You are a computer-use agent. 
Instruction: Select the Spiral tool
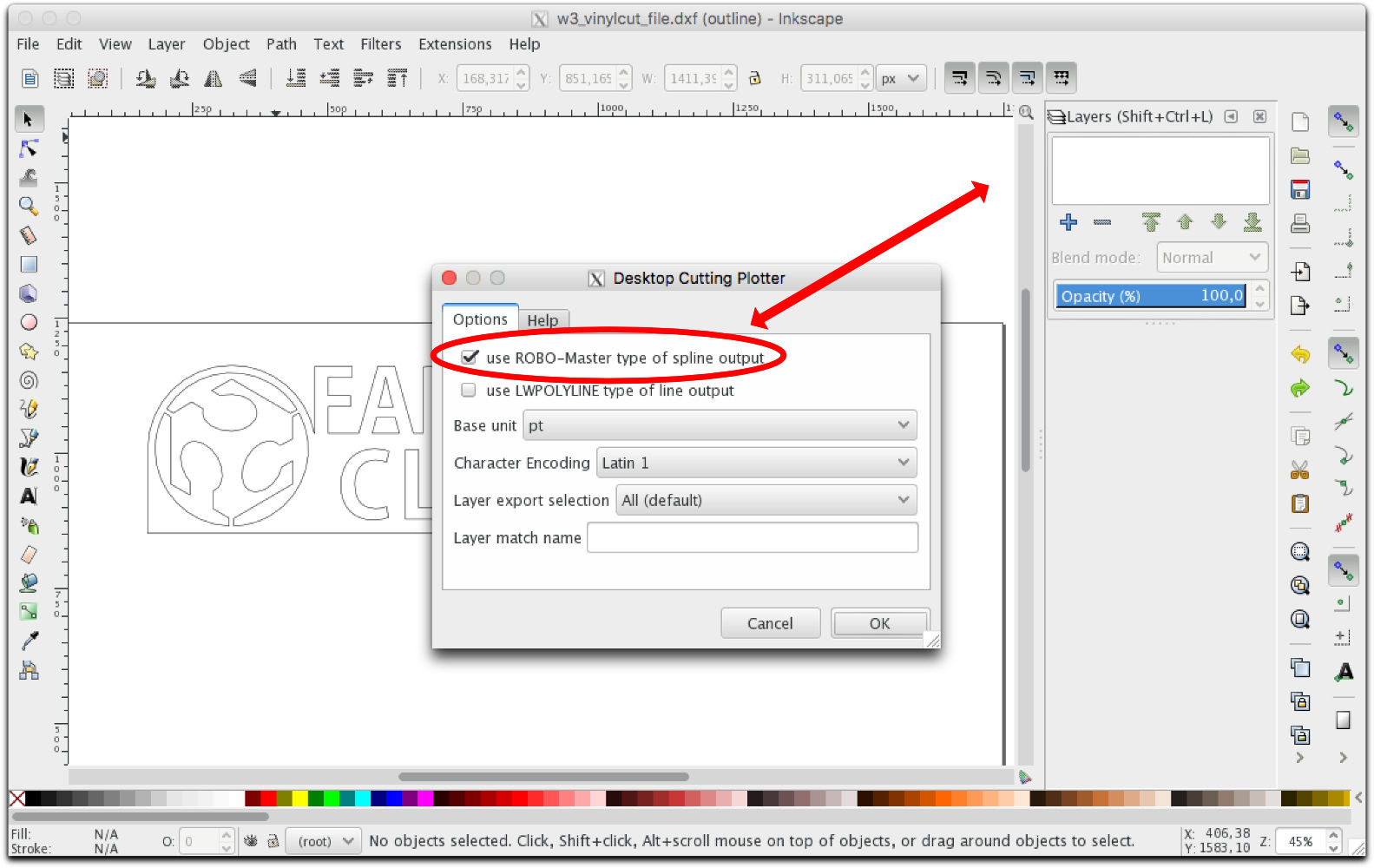[29, 380]
